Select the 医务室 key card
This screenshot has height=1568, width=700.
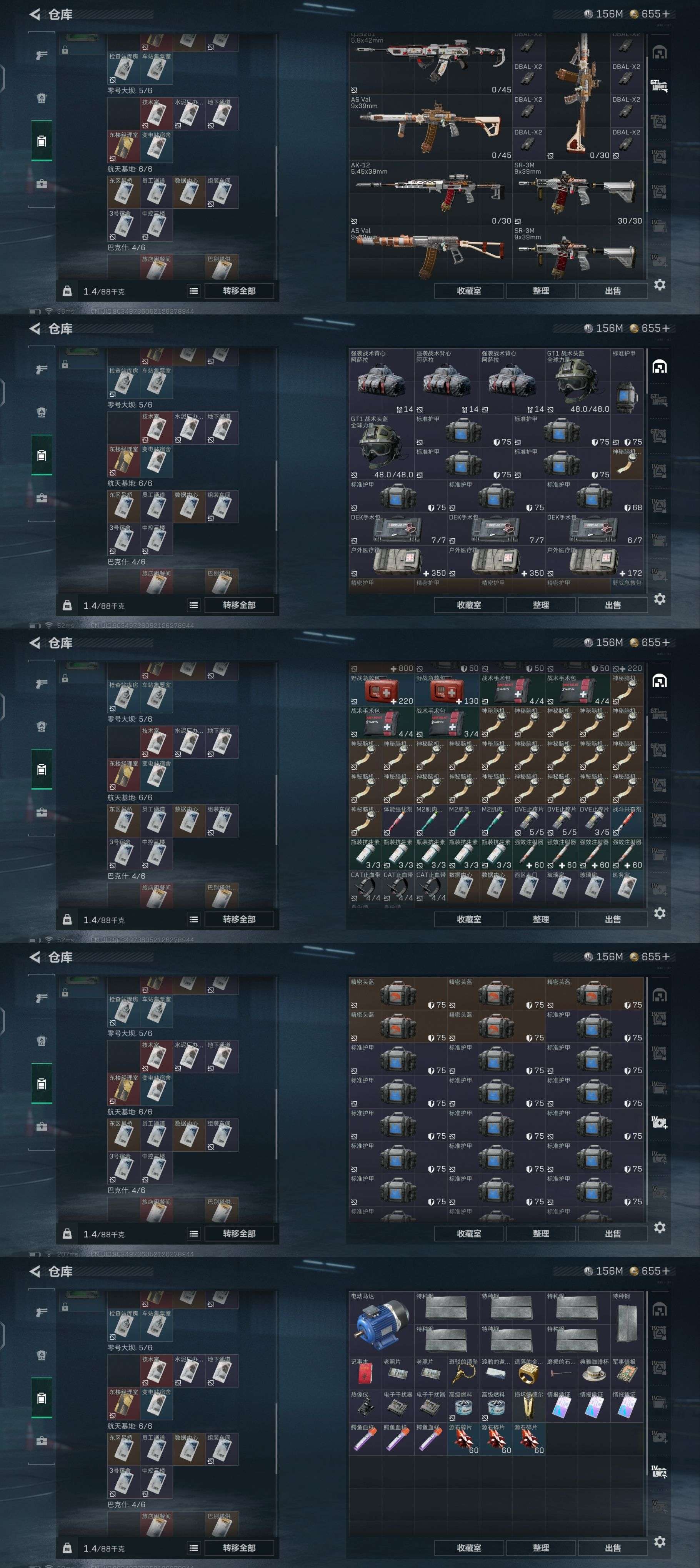pyautogui.click(x=627, y=886)
